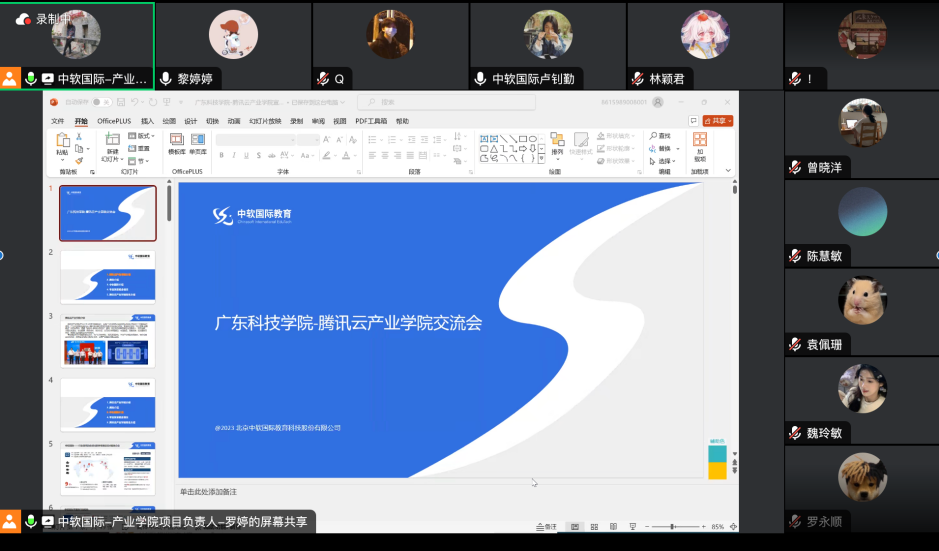The width and height of the screenshot is (939, 551).
Task: Click the font color A swatch
Action: (346, 155)
